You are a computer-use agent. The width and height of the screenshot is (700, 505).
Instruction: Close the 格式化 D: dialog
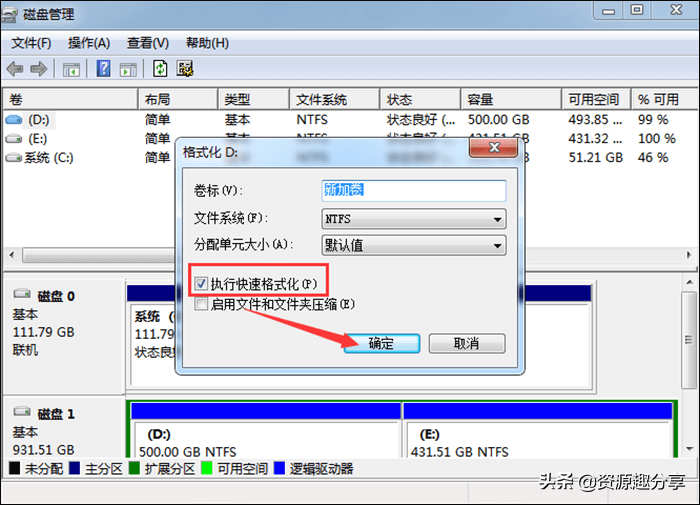[494, 147]
